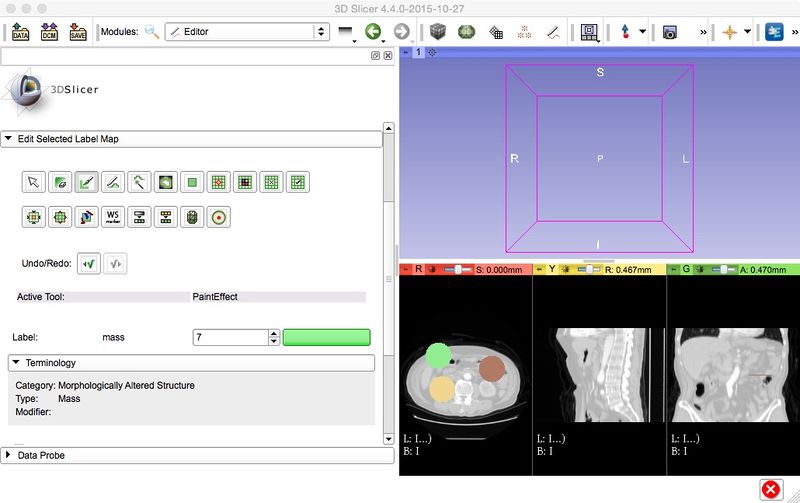The height and width of the screenshot is (503, 800).
Task: Click the Red slice offset slider
Action: [x=458, y=269]
